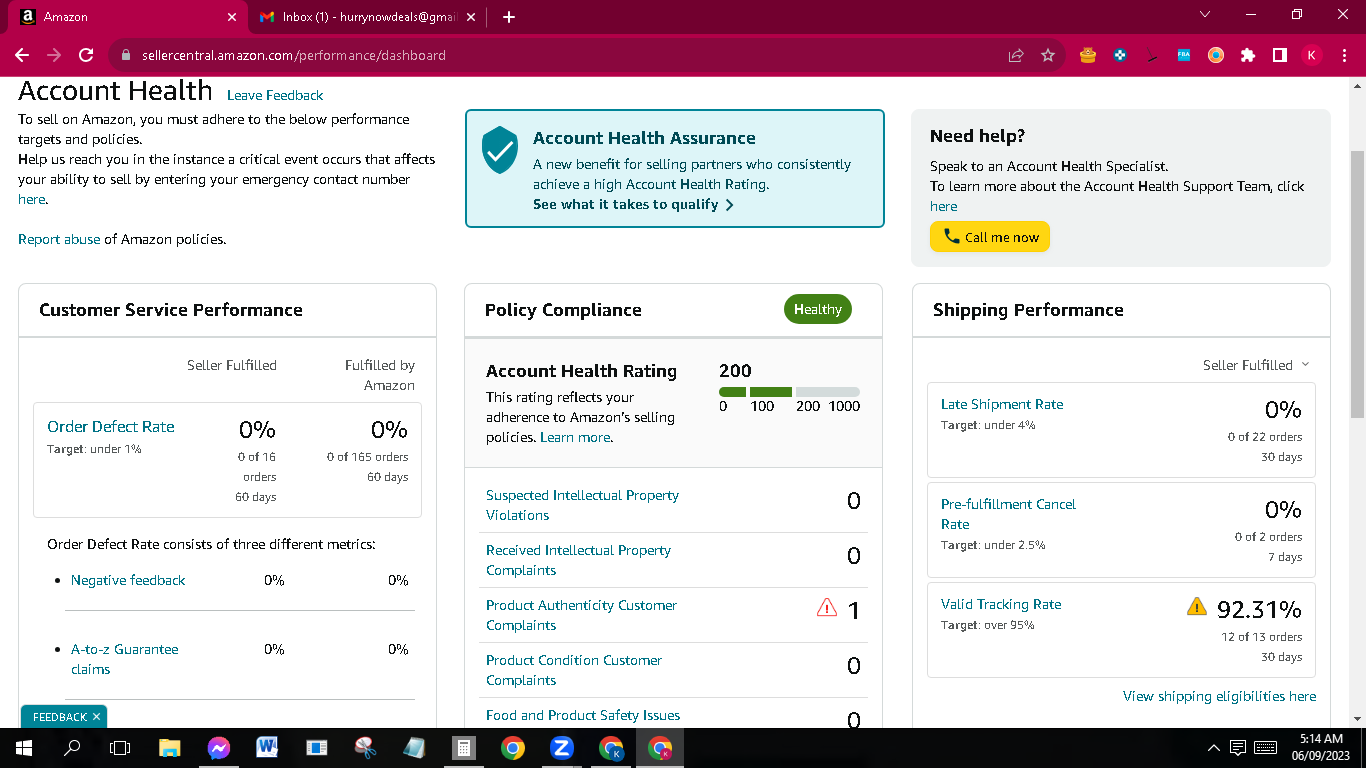Open Leave Feedback link
This screenshot has height=768, width=1366.
[x=275, y=96]
